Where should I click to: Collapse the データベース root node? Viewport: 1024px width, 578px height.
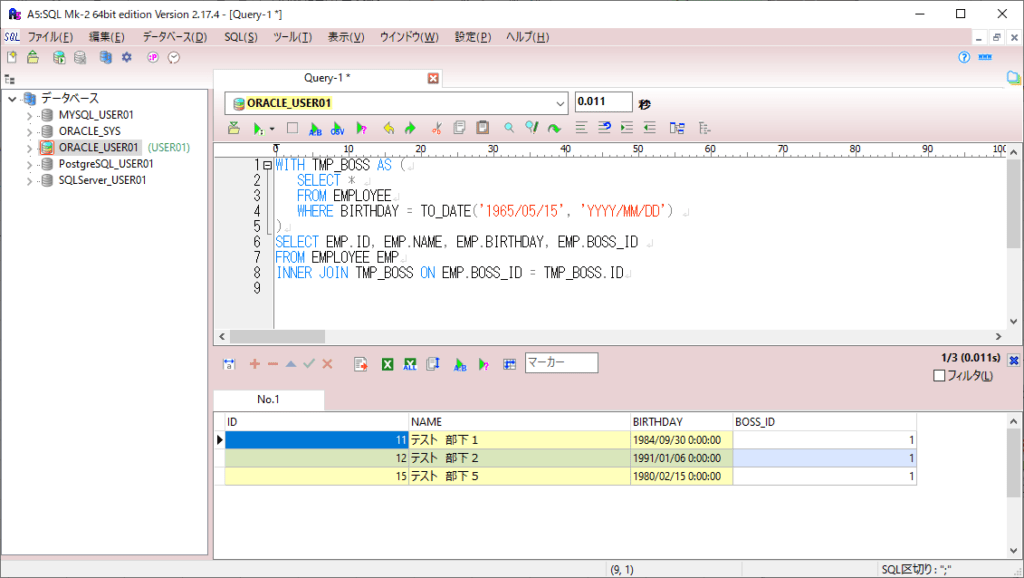point(11,98)
